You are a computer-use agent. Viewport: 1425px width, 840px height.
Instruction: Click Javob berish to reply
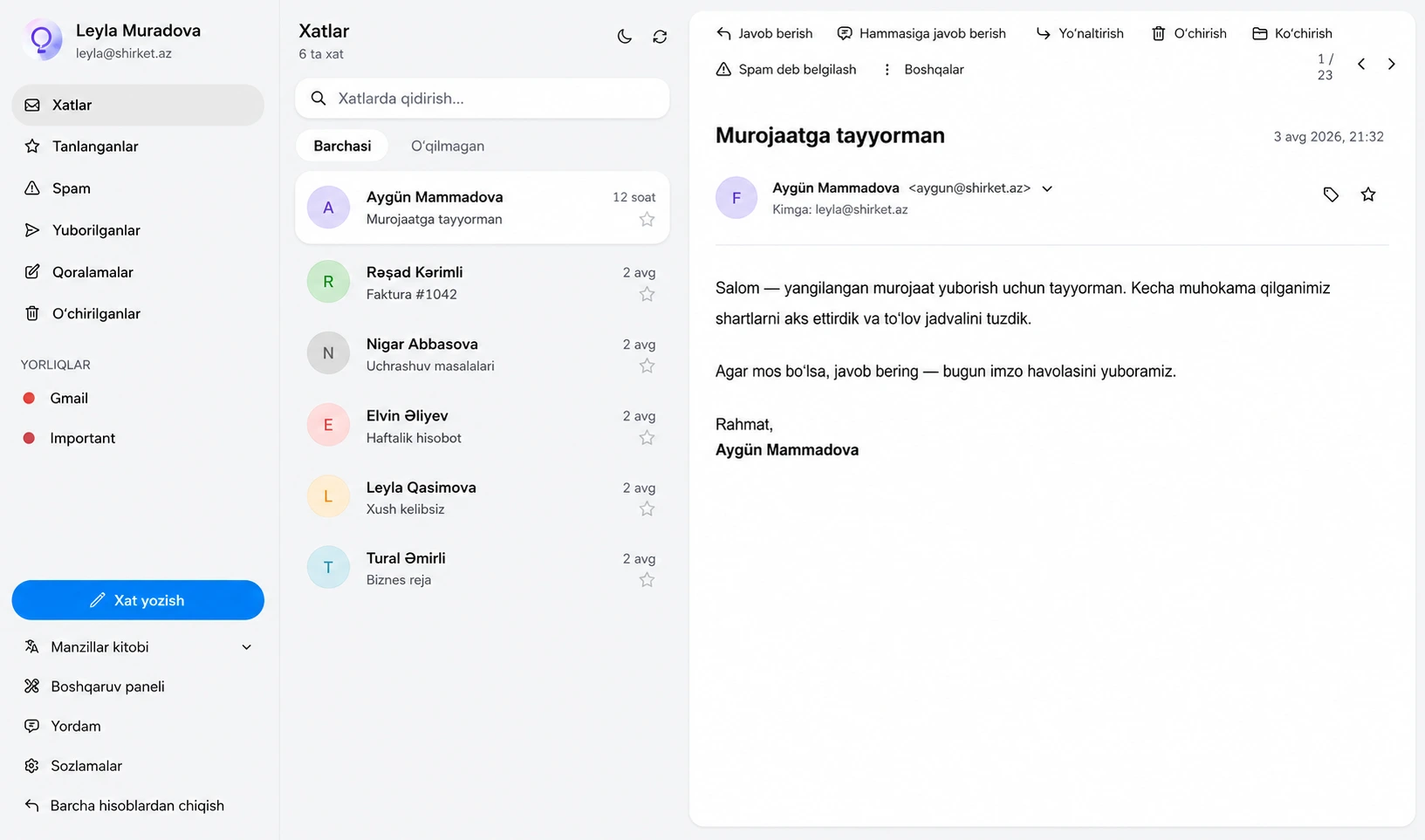[x=764, y=33]
